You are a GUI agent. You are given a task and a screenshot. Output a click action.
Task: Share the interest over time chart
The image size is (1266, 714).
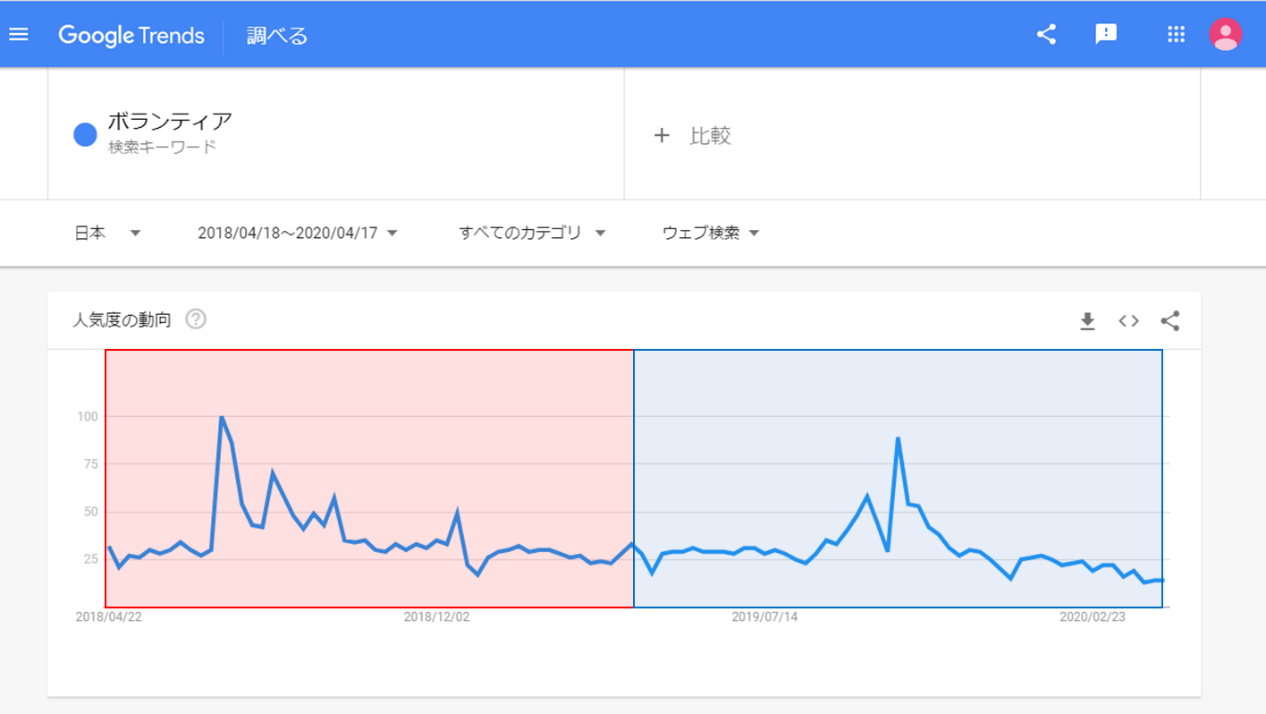1170,321
